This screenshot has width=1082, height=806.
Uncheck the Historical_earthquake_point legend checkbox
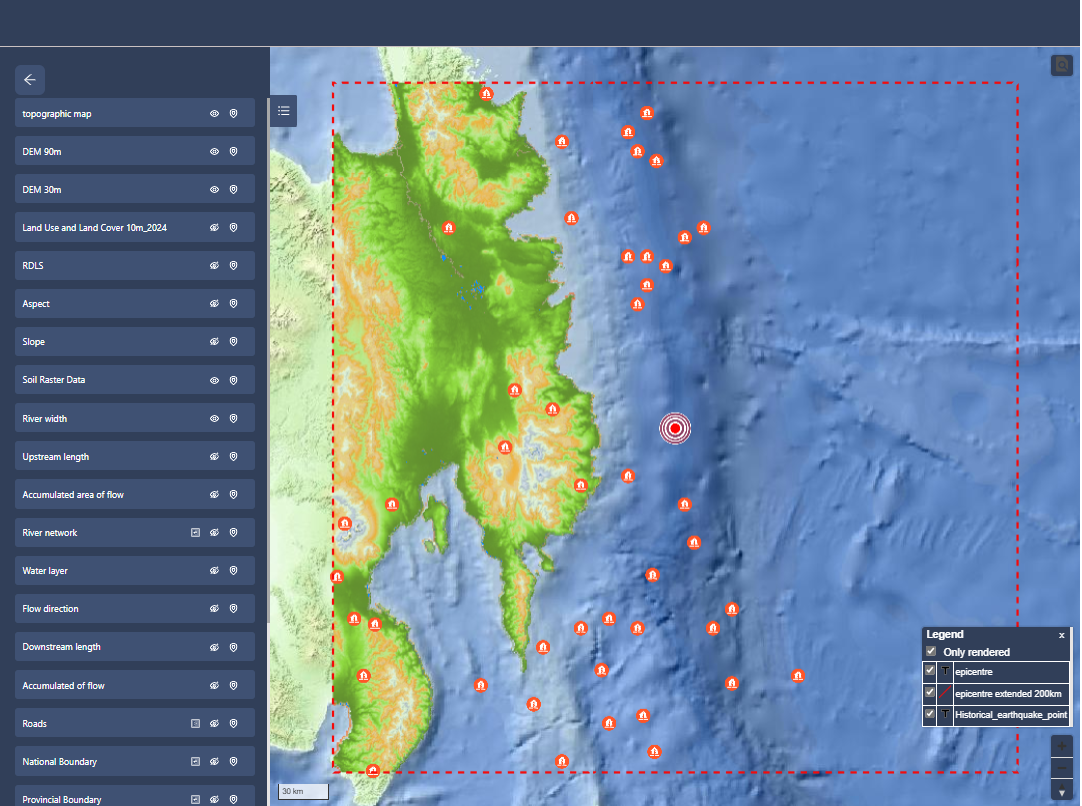point(931,714)
